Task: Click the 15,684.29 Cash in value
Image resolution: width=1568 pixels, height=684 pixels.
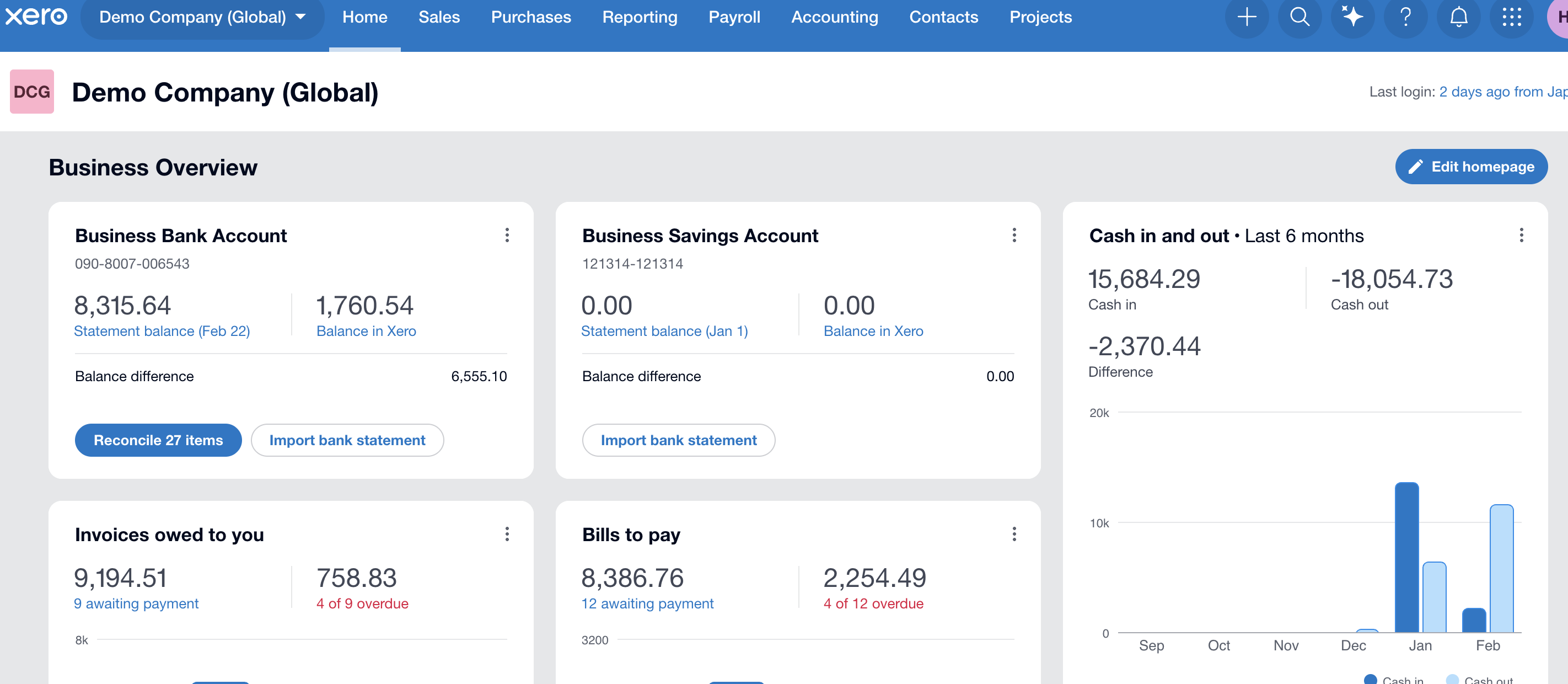Action: [1143, 279]
